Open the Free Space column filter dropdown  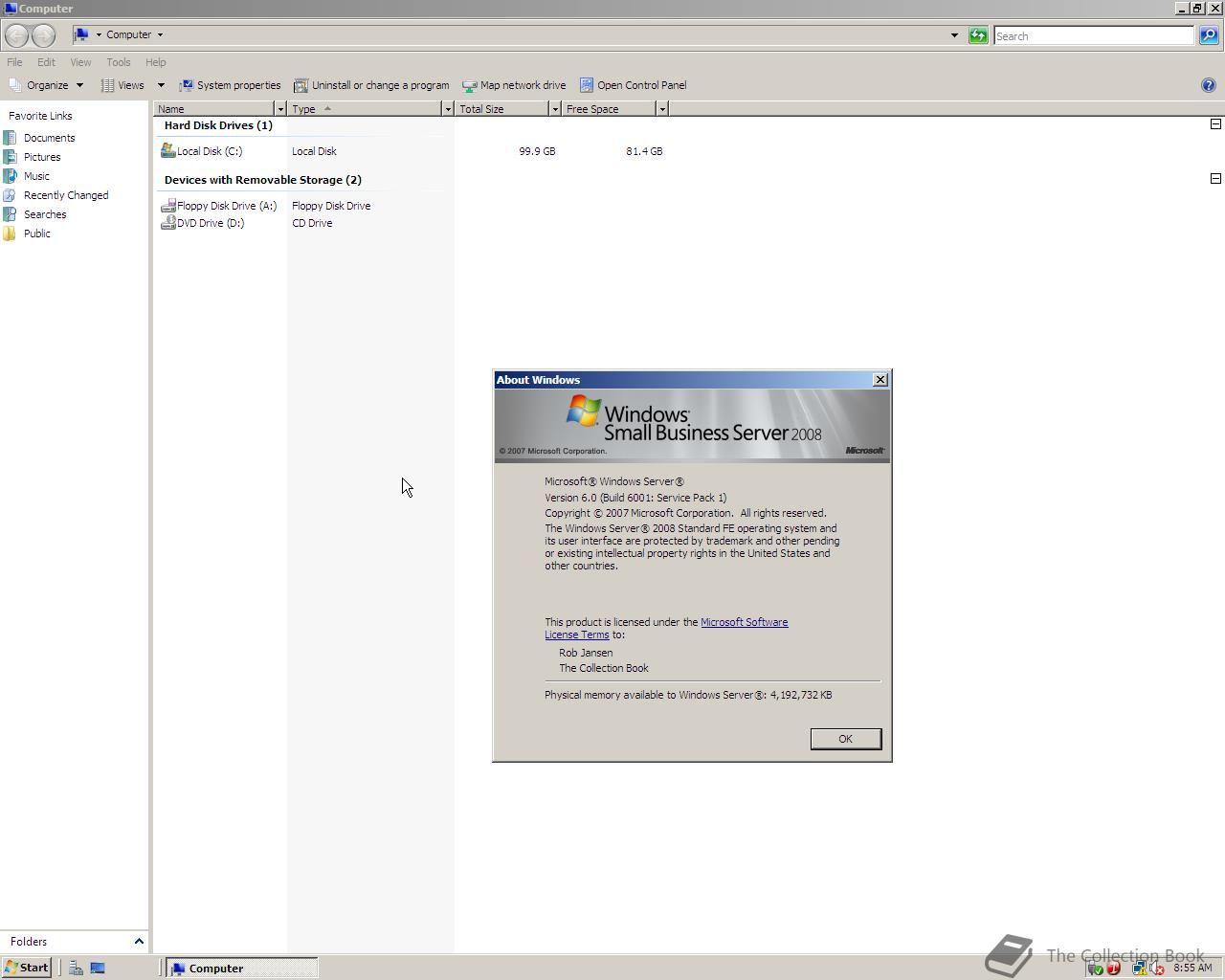(x=661, y=109)
